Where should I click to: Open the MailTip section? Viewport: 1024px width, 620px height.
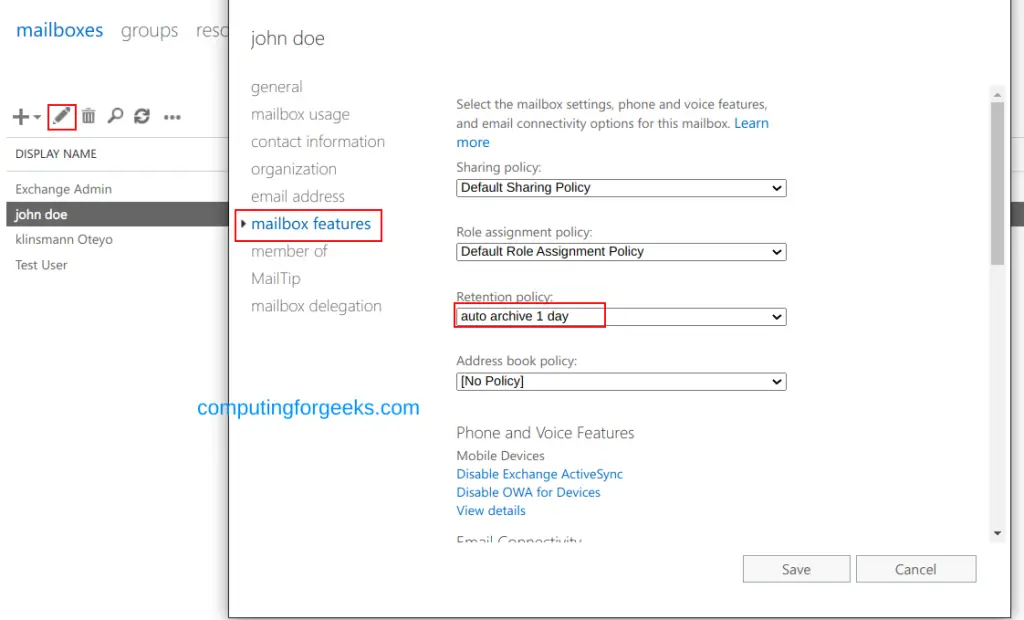pyautogui.click(x=276, y=279)
